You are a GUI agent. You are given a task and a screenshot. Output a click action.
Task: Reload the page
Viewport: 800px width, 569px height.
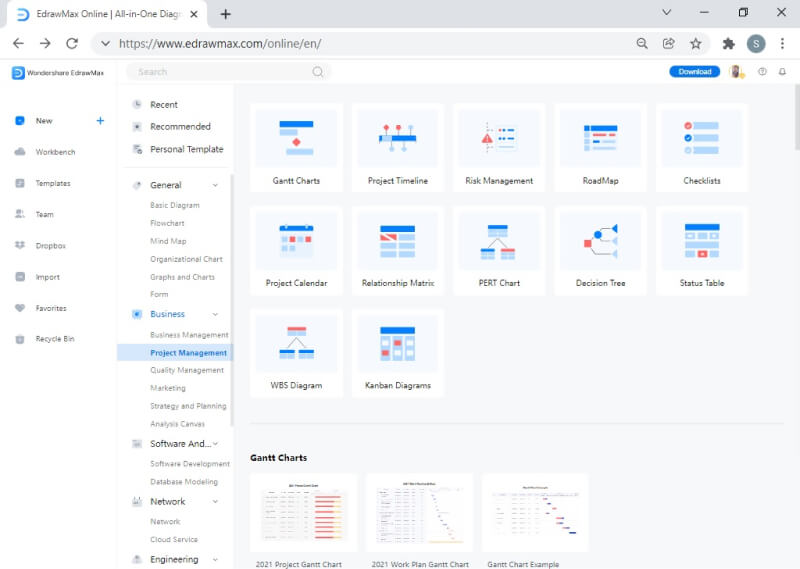point(72,44)
